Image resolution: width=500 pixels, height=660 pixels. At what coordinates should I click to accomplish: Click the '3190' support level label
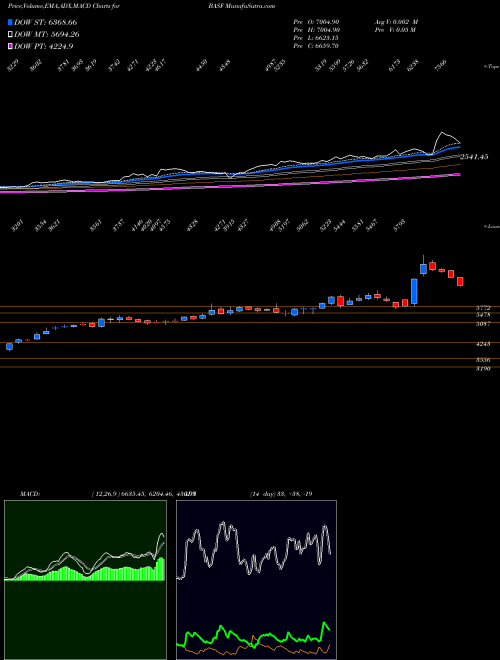click(x=482, y=368)
